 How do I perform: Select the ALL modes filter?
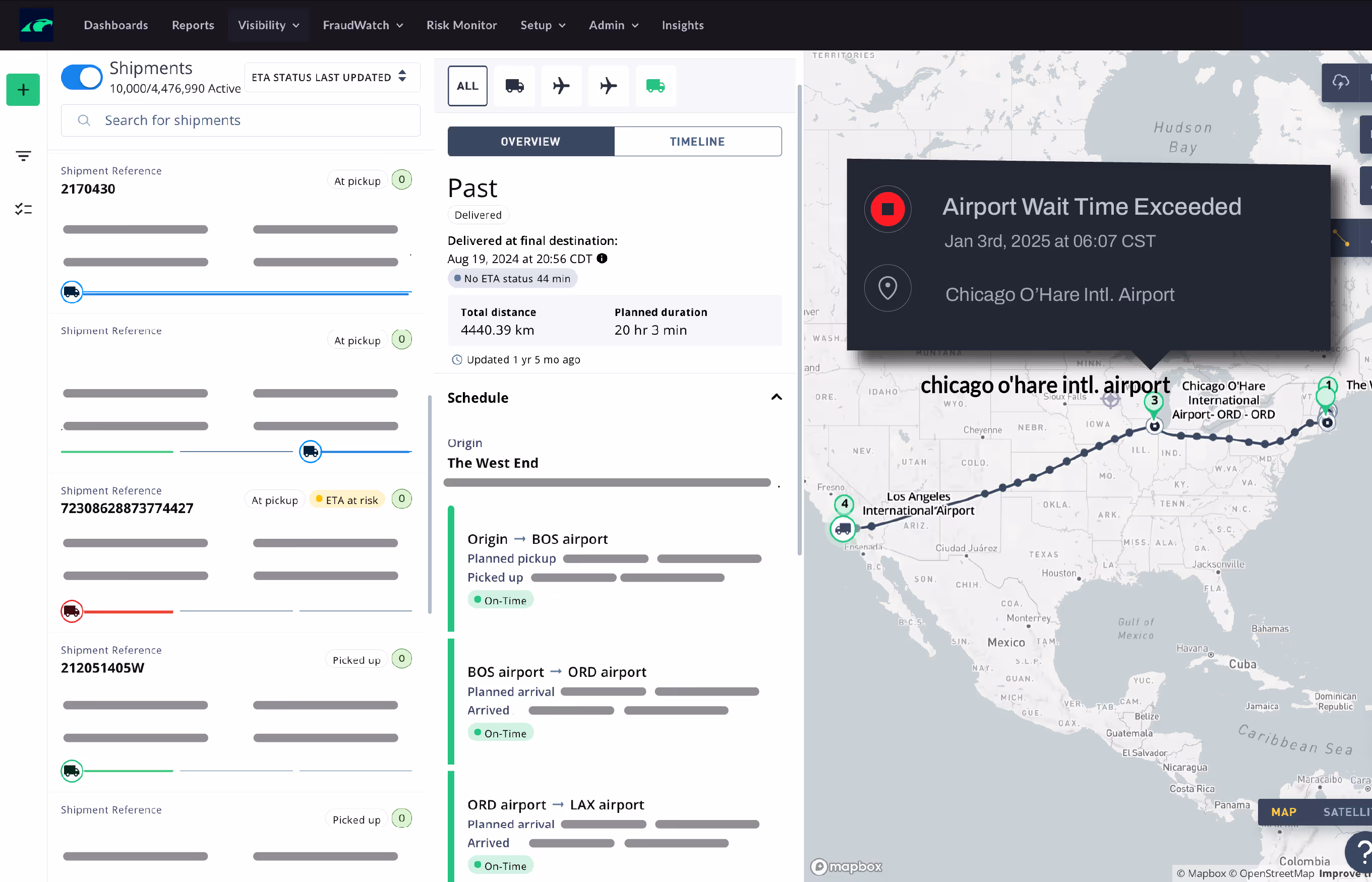pyautogui.click(x=467, y=86)
